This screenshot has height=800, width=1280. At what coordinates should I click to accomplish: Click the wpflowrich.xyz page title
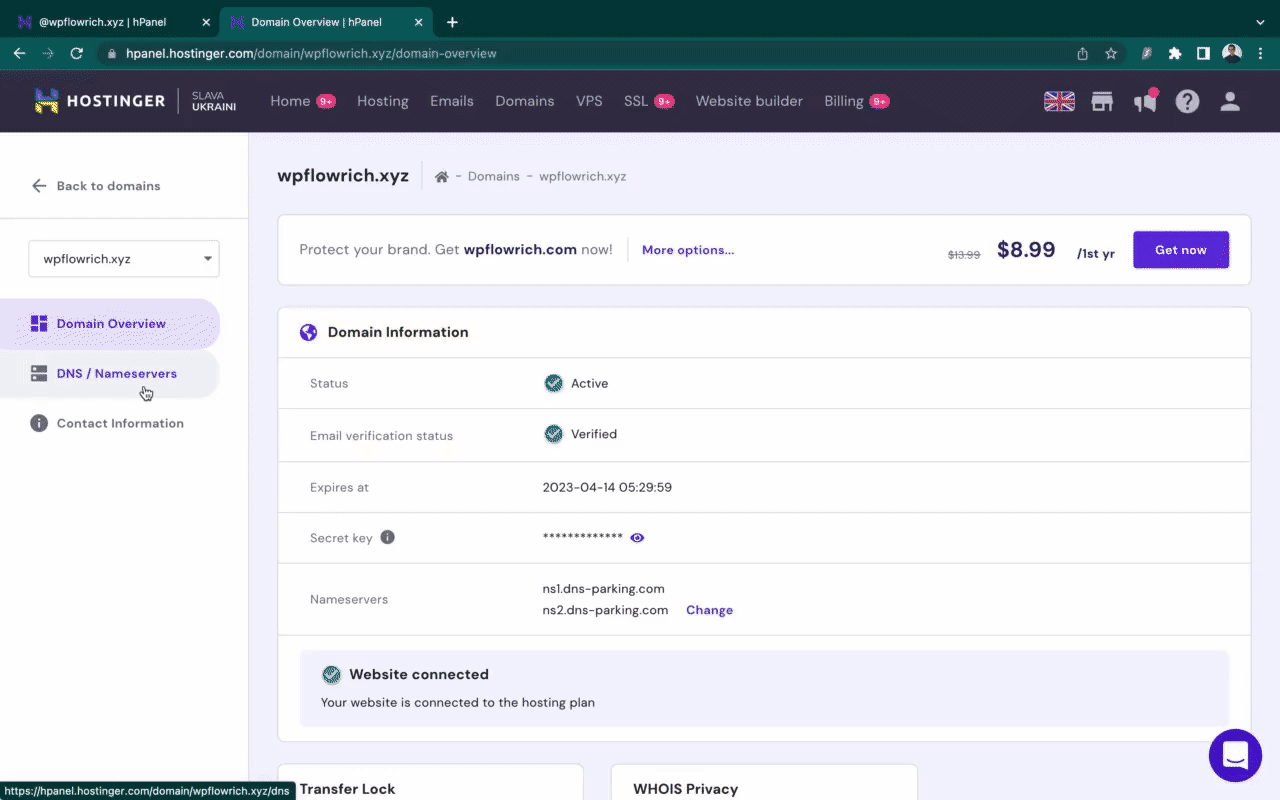(343, 176)
